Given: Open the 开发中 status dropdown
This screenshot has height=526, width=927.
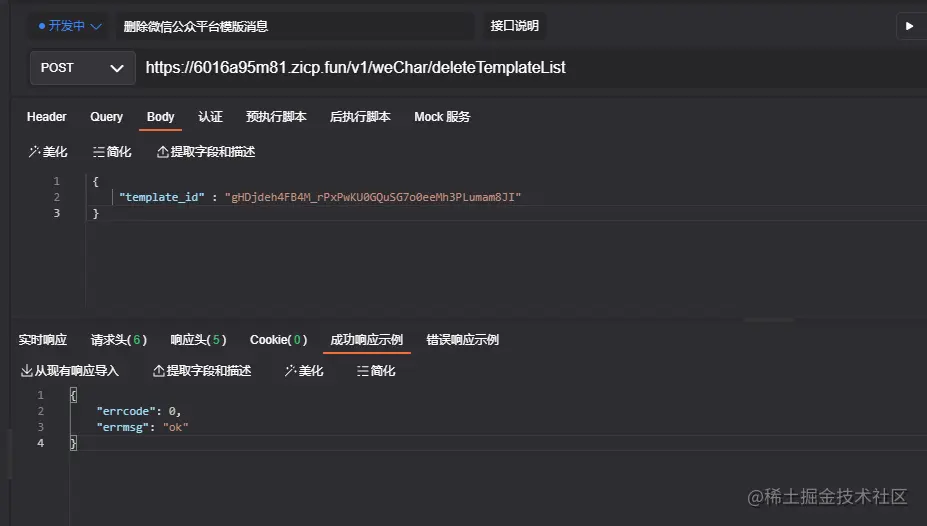Looking at the screenshot, I should point(69,26).
